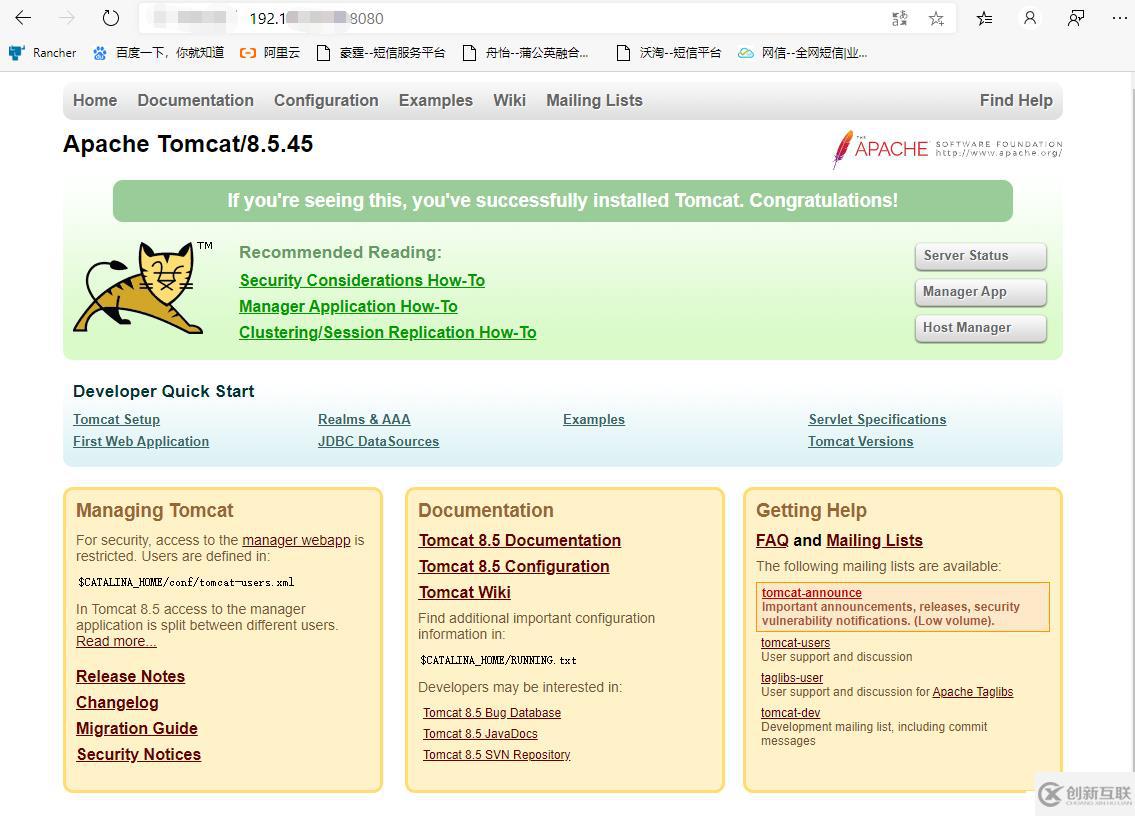Add this page to favorites via the star icon
Screen dimensions: 1135x816
pyautogui.click(x=935, y=17)
